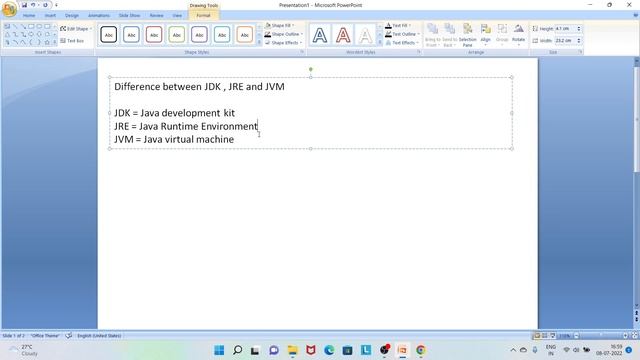Click the spell check status icon

pos(69,336)
